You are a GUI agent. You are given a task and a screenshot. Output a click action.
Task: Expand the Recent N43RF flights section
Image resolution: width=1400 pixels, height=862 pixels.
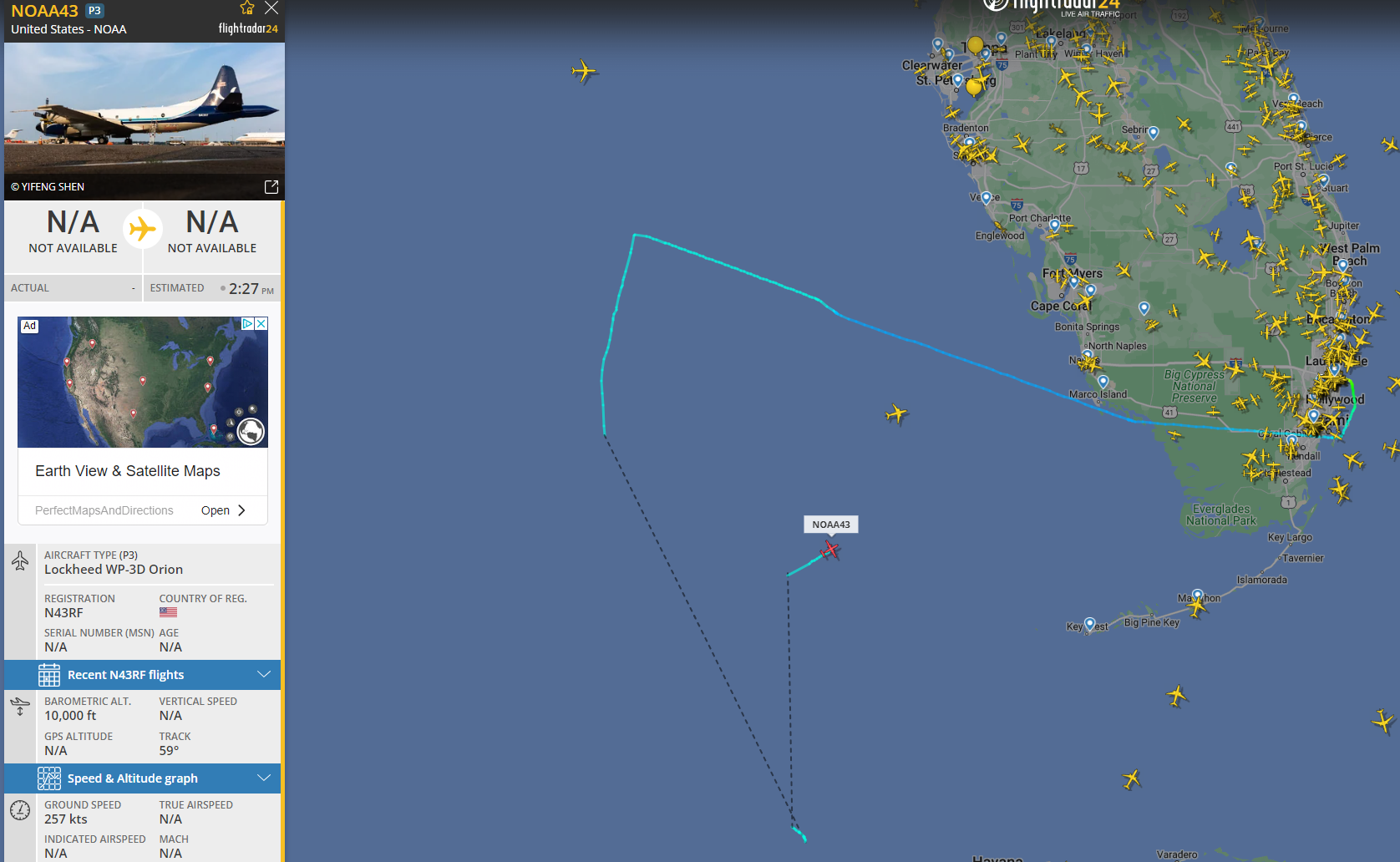tap(143, 675)
